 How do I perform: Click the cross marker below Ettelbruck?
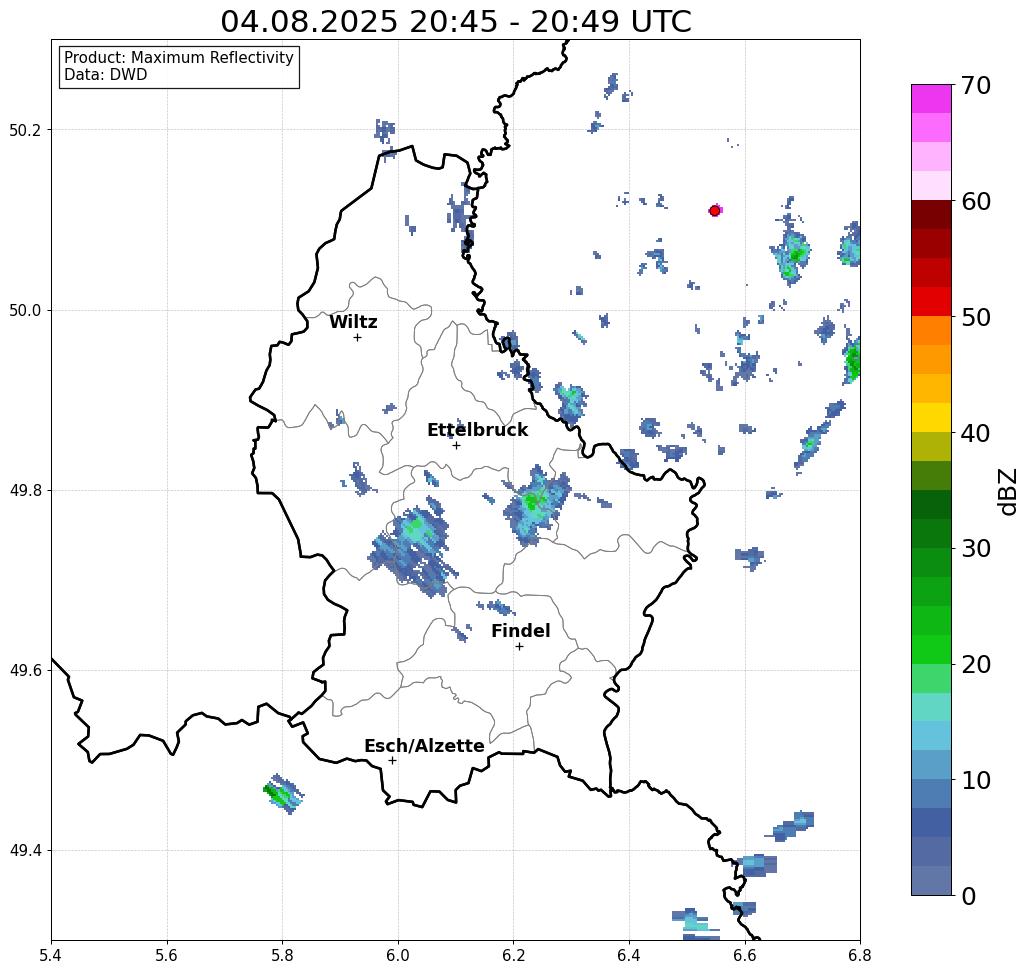tap(457, 445)
